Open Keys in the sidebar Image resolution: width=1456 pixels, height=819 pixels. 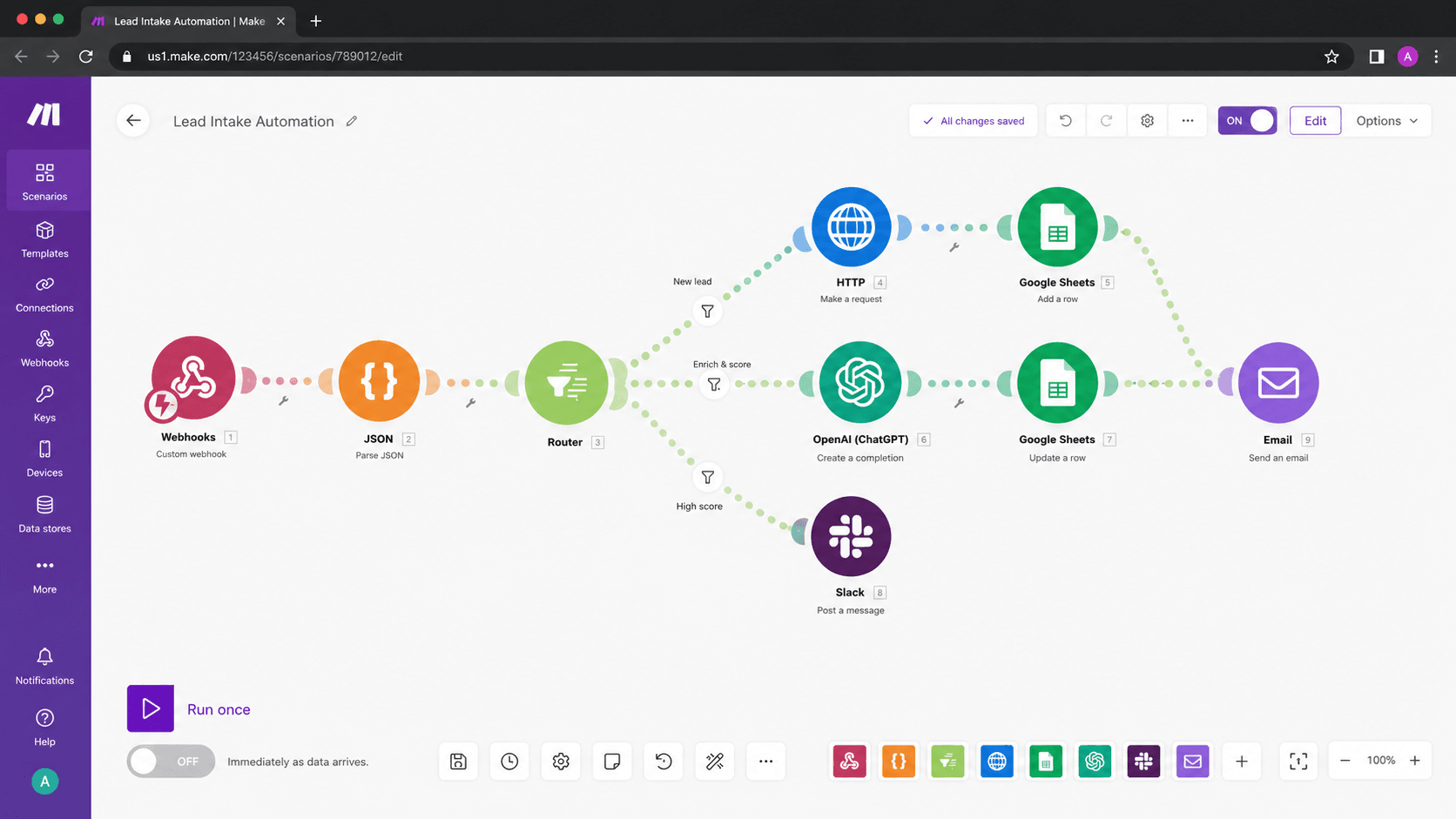tap(45, 404)
